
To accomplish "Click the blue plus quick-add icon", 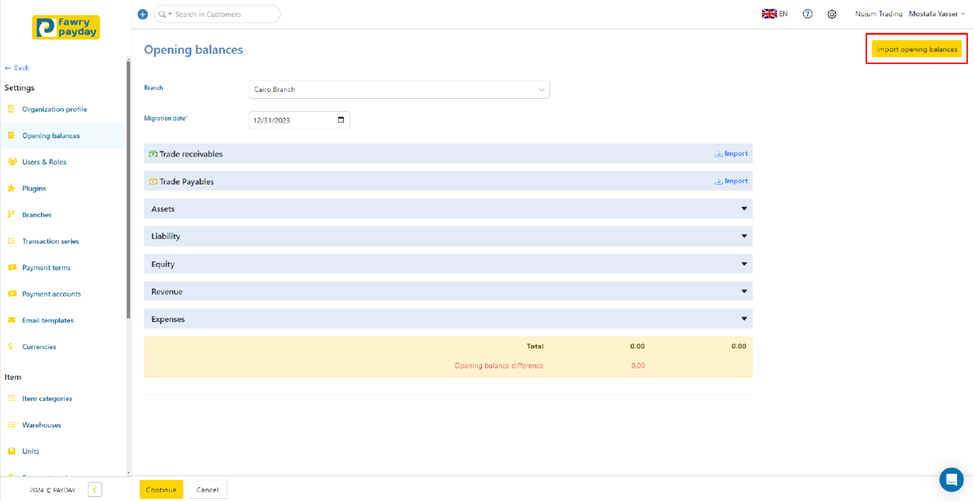I will click(x=142, y=14).
